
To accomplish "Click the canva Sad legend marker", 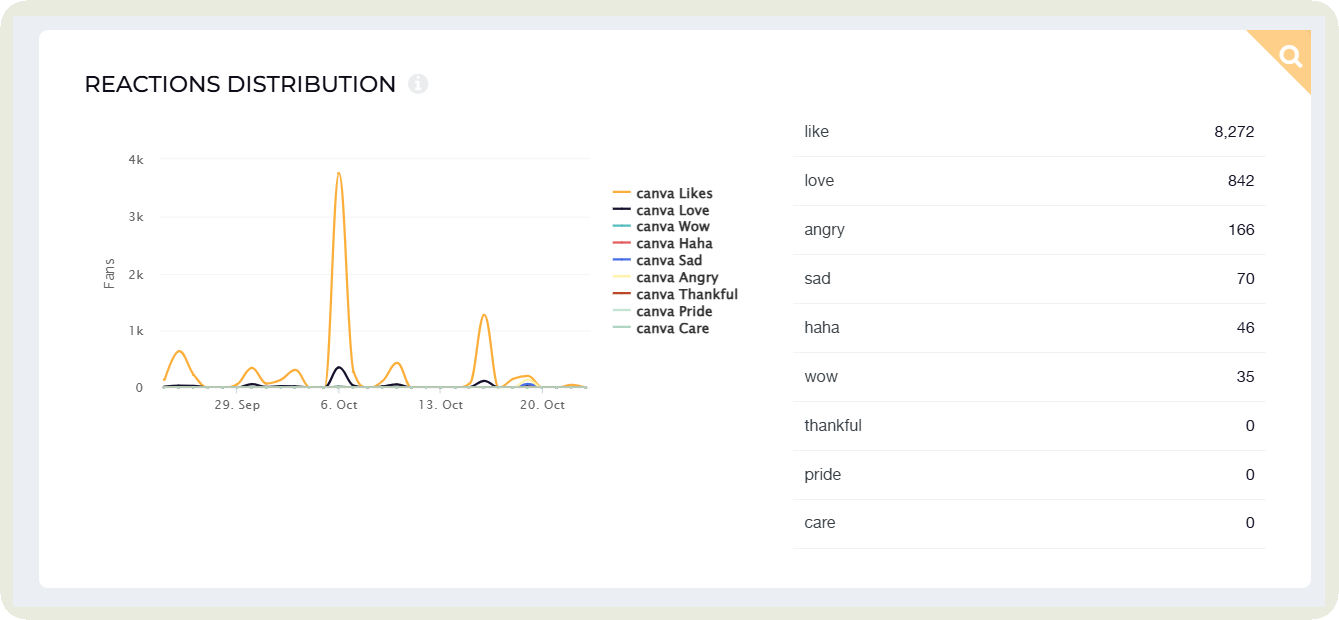I will 620,260.
